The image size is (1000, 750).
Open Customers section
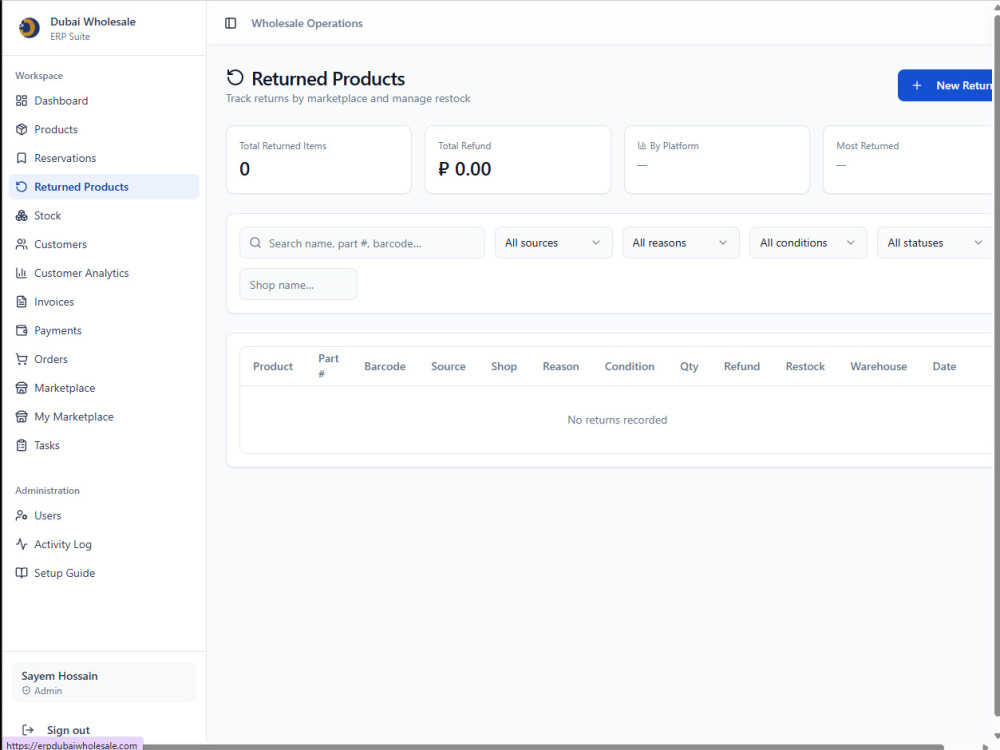[x=104, y=244]
